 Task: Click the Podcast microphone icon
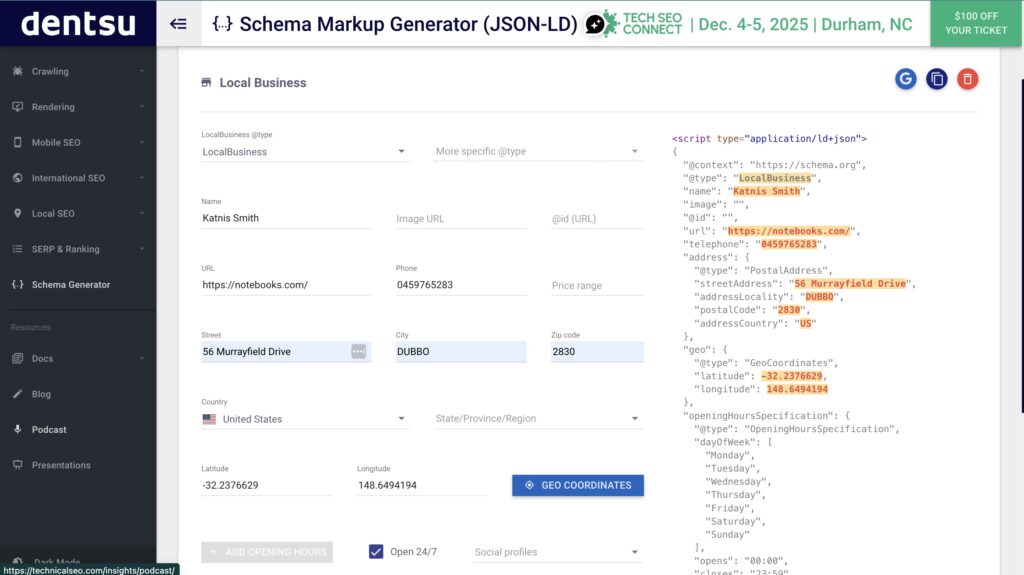18,429
